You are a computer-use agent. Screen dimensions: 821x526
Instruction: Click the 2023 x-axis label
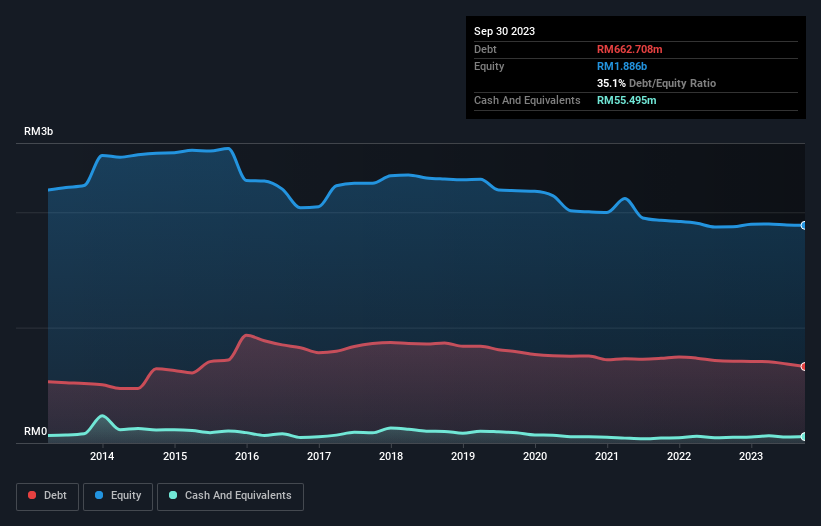[751, 456]
